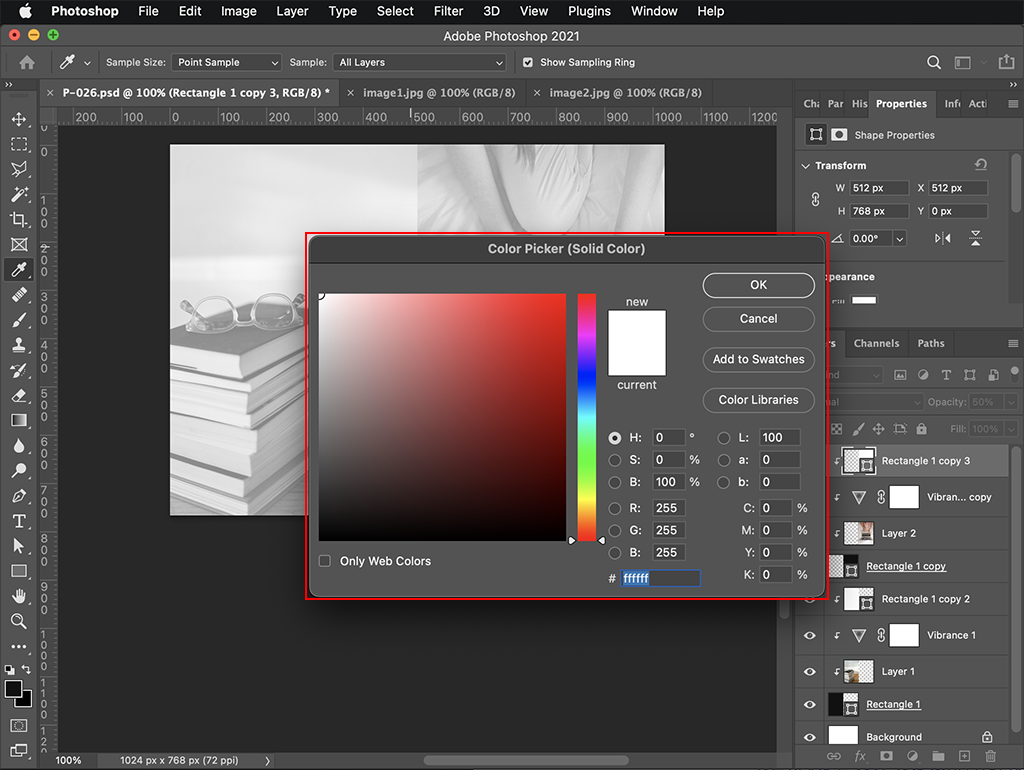The image size is (1024, 770).
Task: Open the Sample All Layers dropdown
Action: point(420,62)
